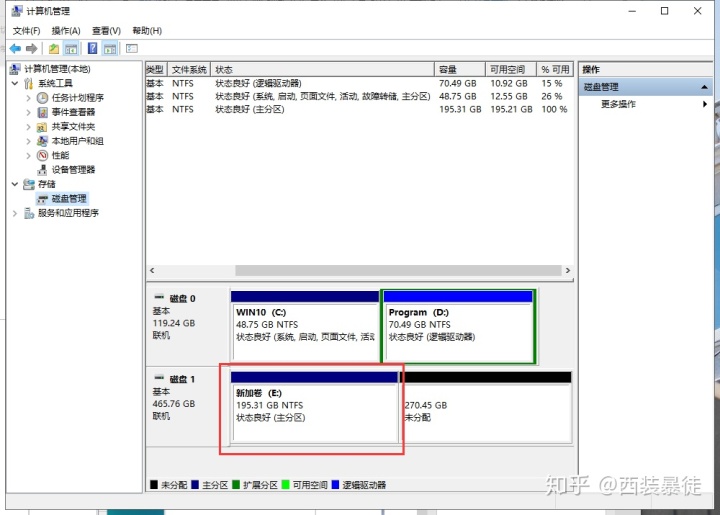
Task: Click the light green 可用空间 legend swatch
Action: (x=285, y=484)
